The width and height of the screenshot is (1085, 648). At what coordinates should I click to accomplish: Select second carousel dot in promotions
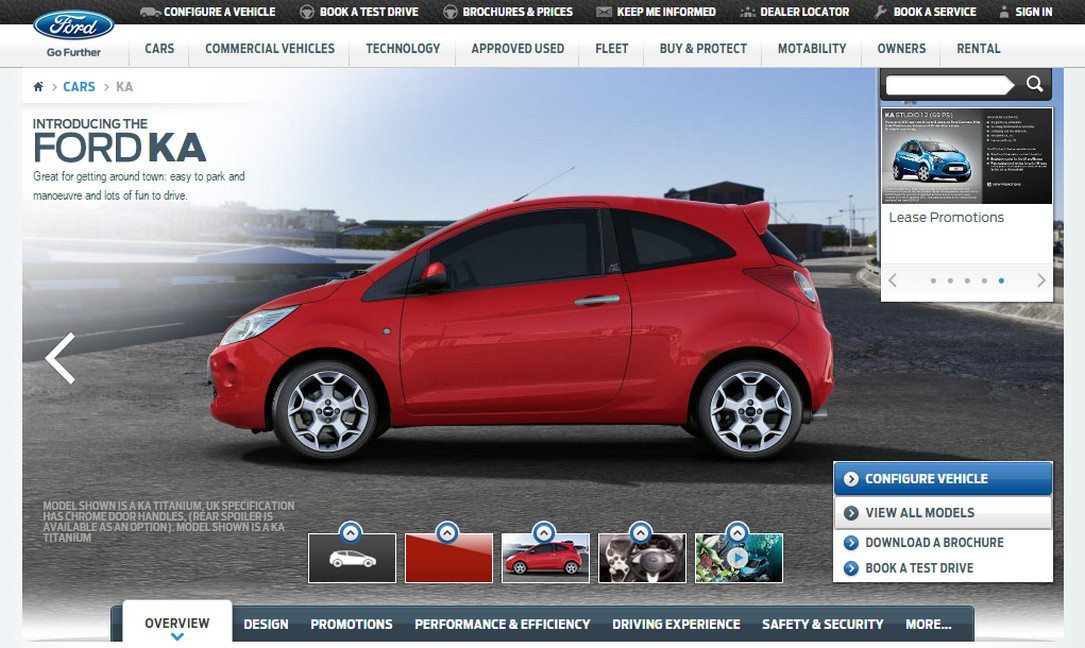pos(950,280)
